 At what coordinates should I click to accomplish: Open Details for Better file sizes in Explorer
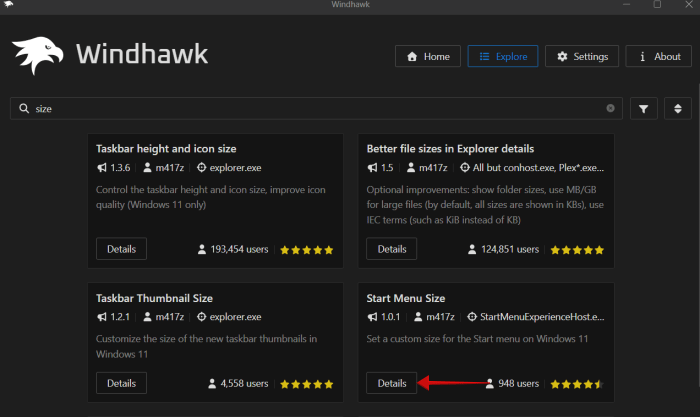pyautogui.click(x=392, y=249)
